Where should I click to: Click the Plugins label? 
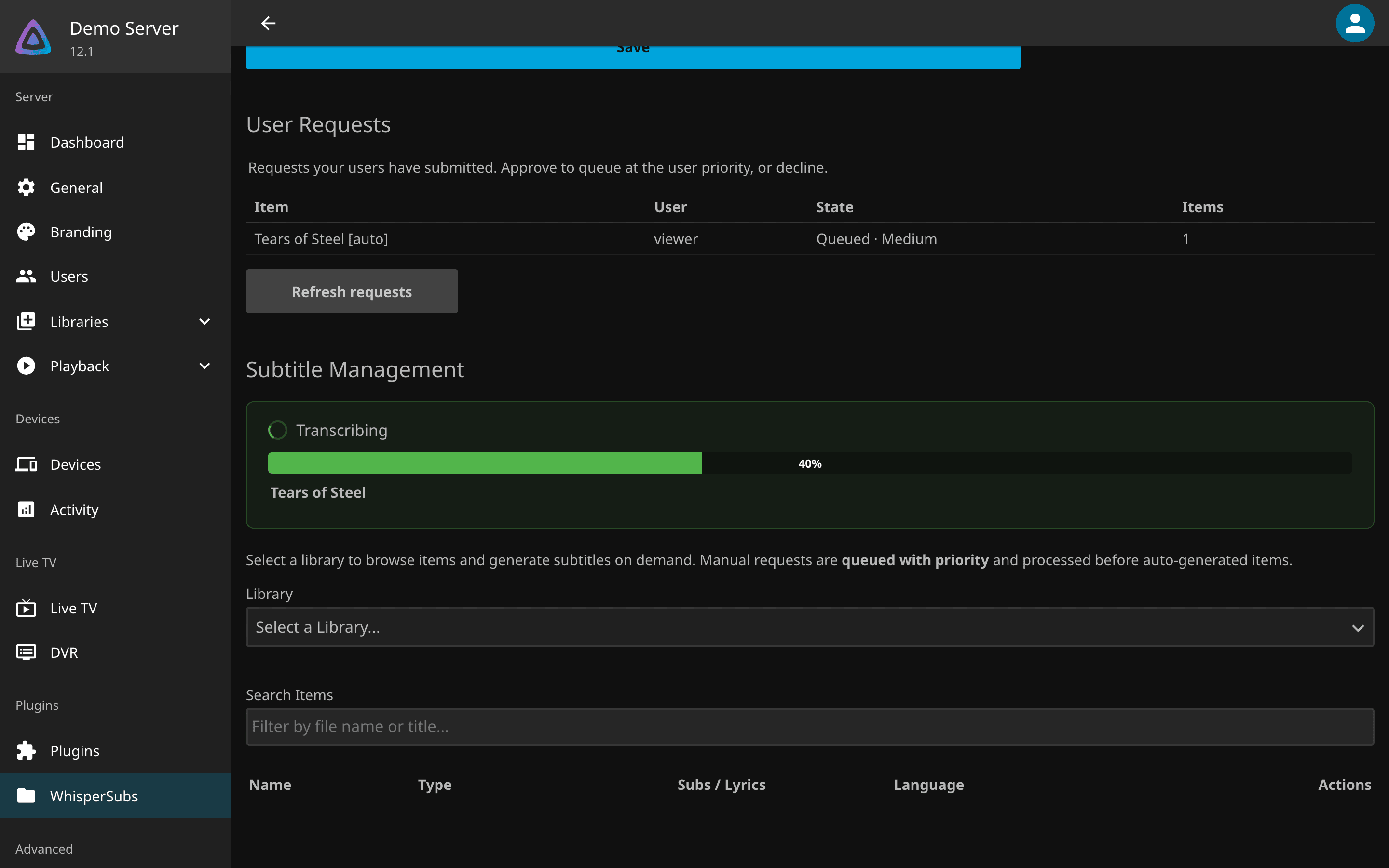click(75, 750)
